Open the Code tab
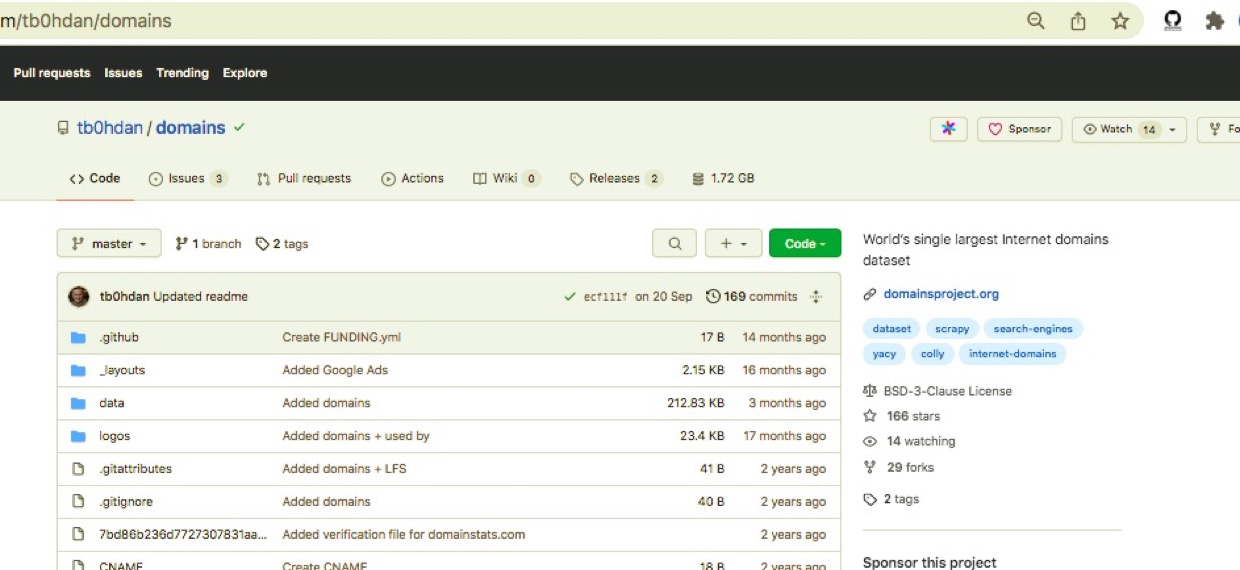 pos(95,179)
